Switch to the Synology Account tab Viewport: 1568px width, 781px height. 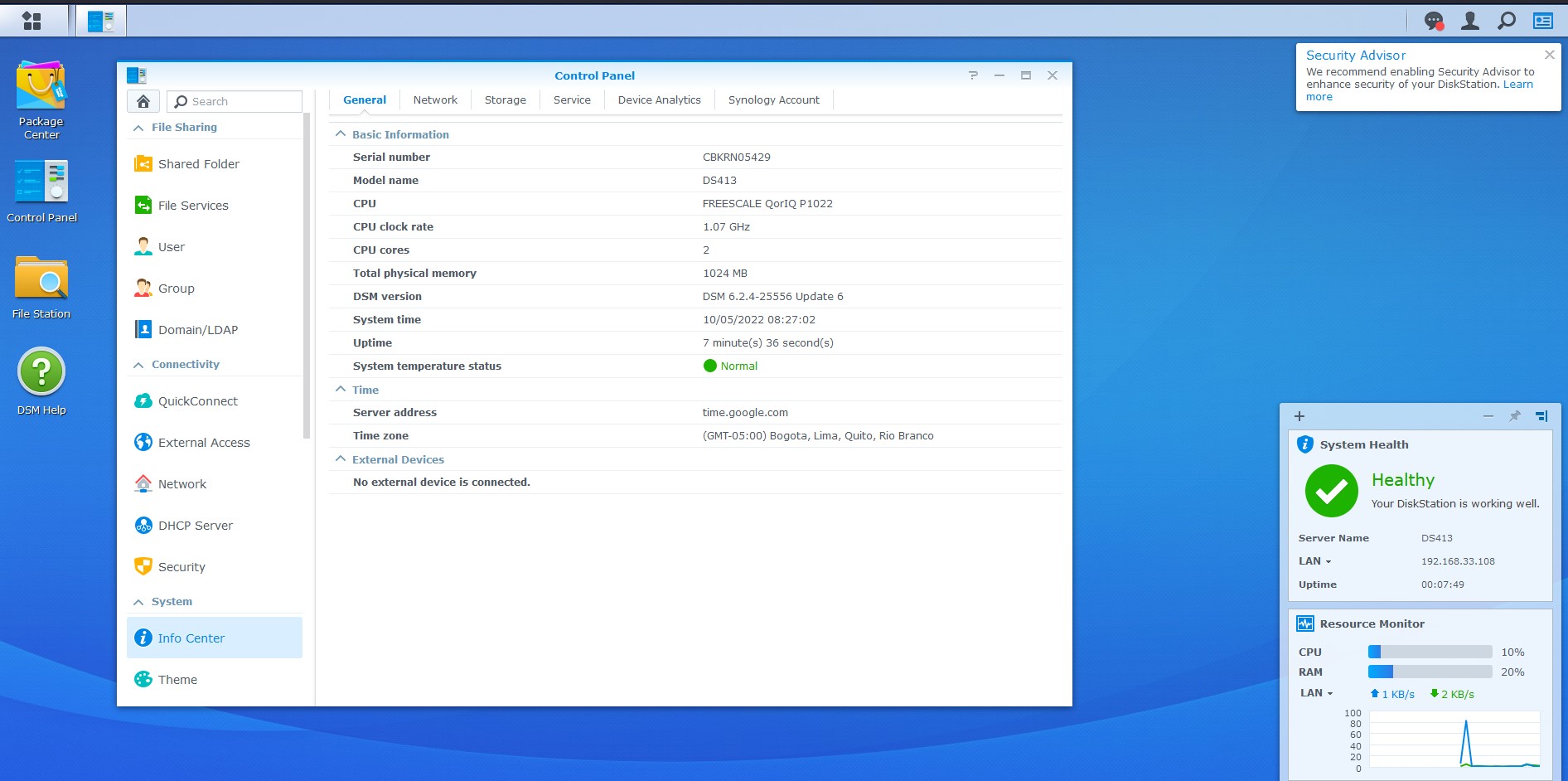point(773,100)
